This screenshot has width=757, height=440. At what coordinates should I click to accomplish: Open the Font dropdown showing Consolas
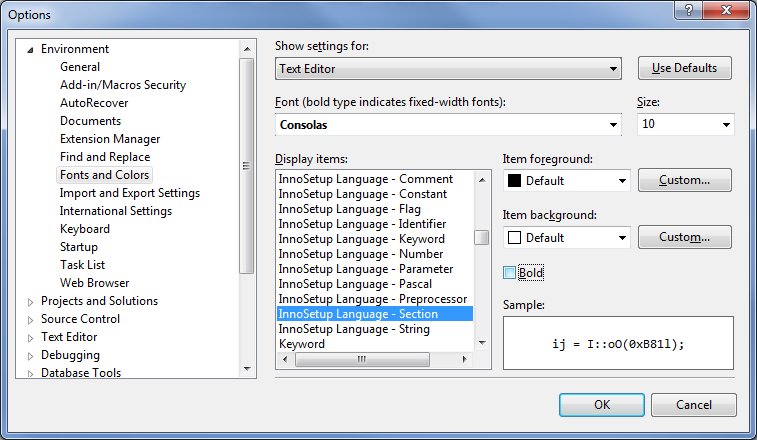coord(448,125)
